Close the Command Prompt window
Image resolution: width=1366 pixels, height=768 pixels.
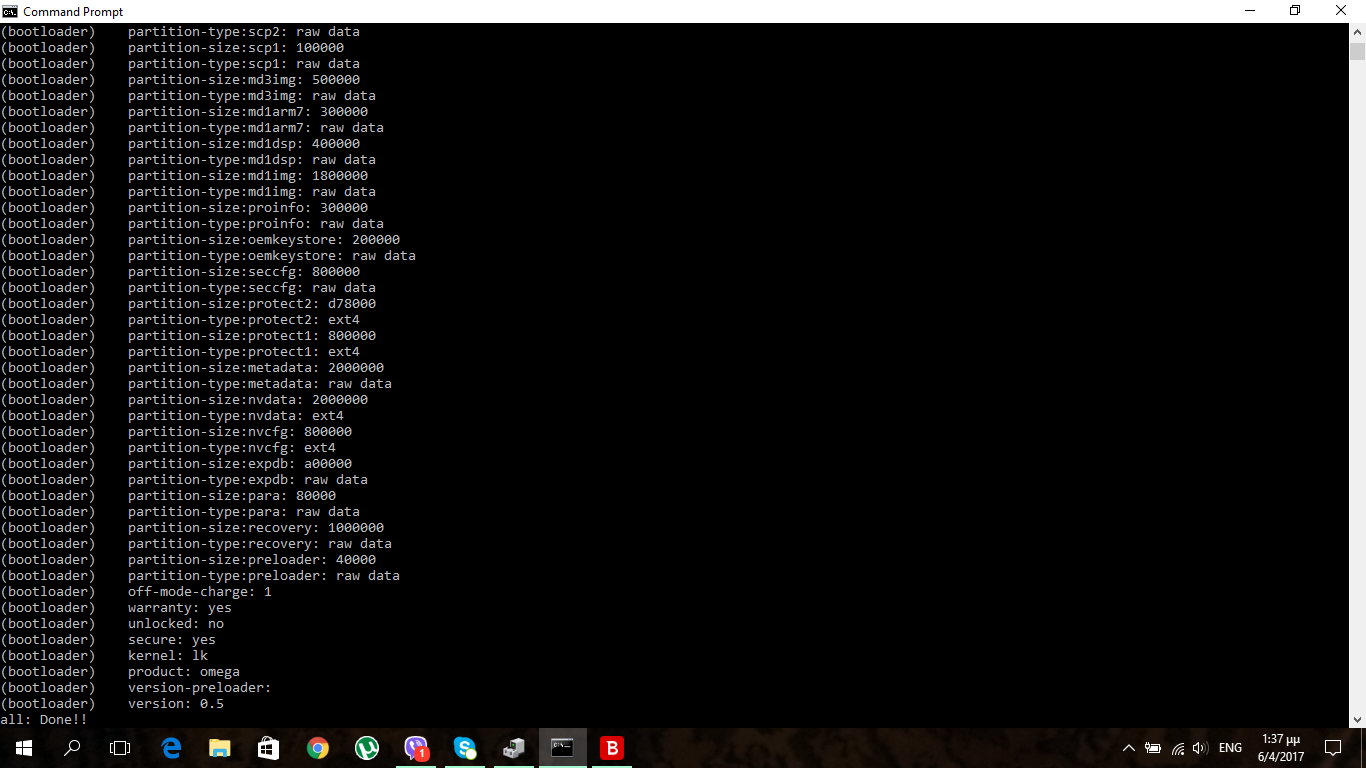coord(1342,11)
